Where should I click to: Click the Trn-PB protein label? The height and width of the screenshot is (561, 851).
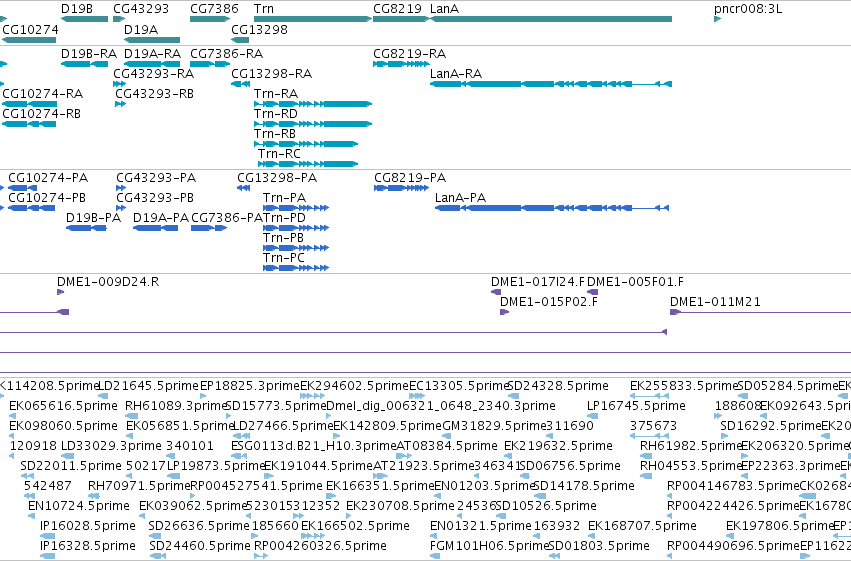283,238
